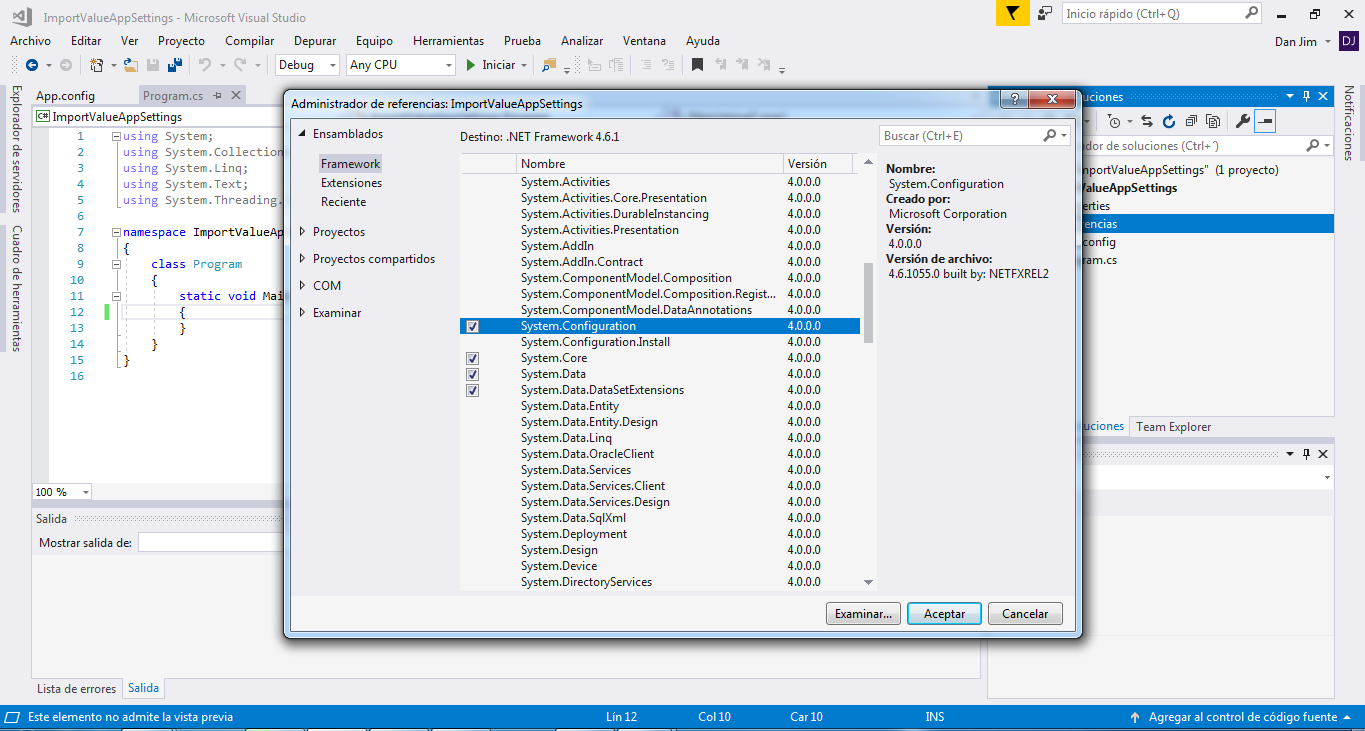Expand the COM category

[x=304, y=286]
